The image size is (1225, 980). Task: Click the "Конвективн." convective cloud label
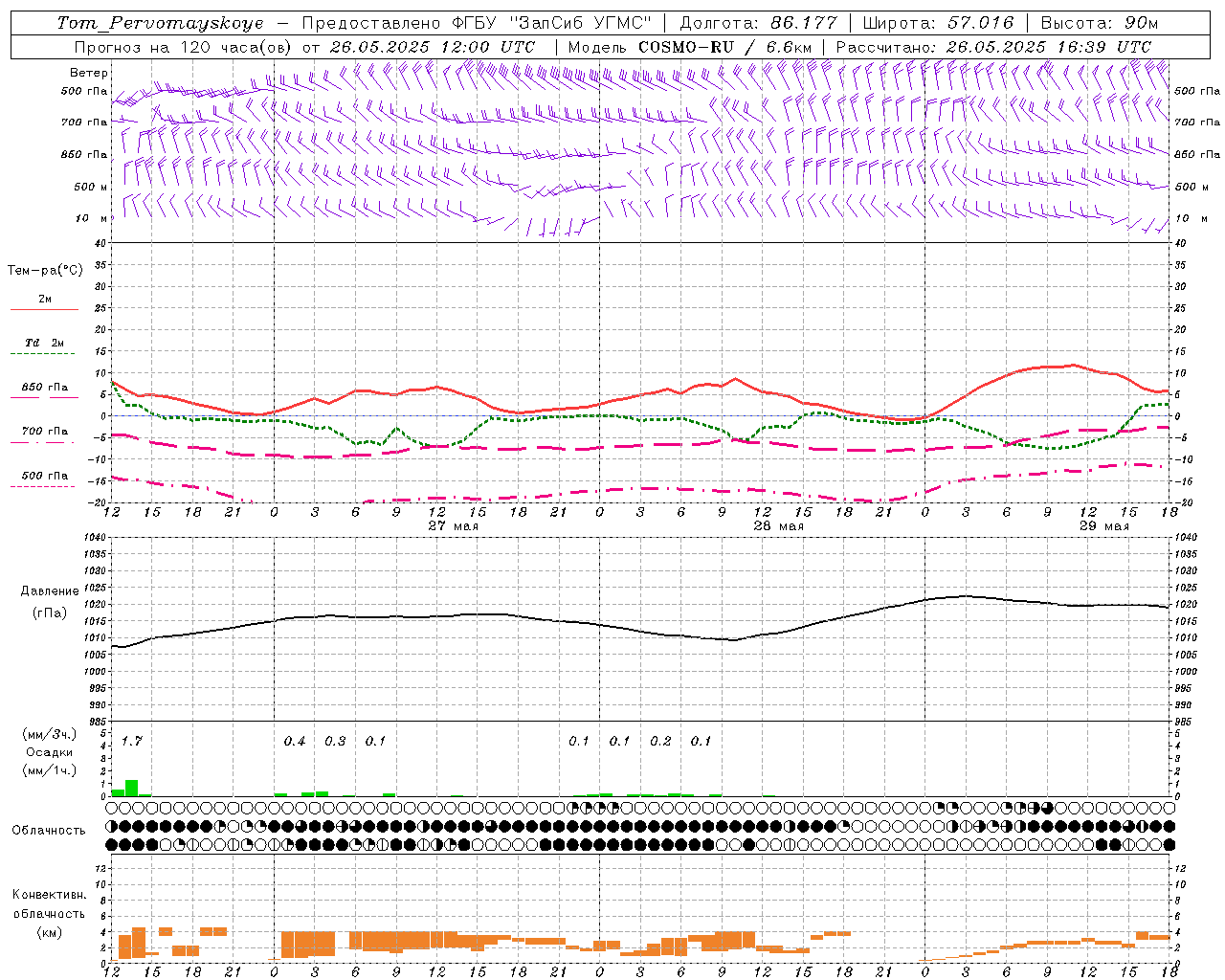[49, 895]
